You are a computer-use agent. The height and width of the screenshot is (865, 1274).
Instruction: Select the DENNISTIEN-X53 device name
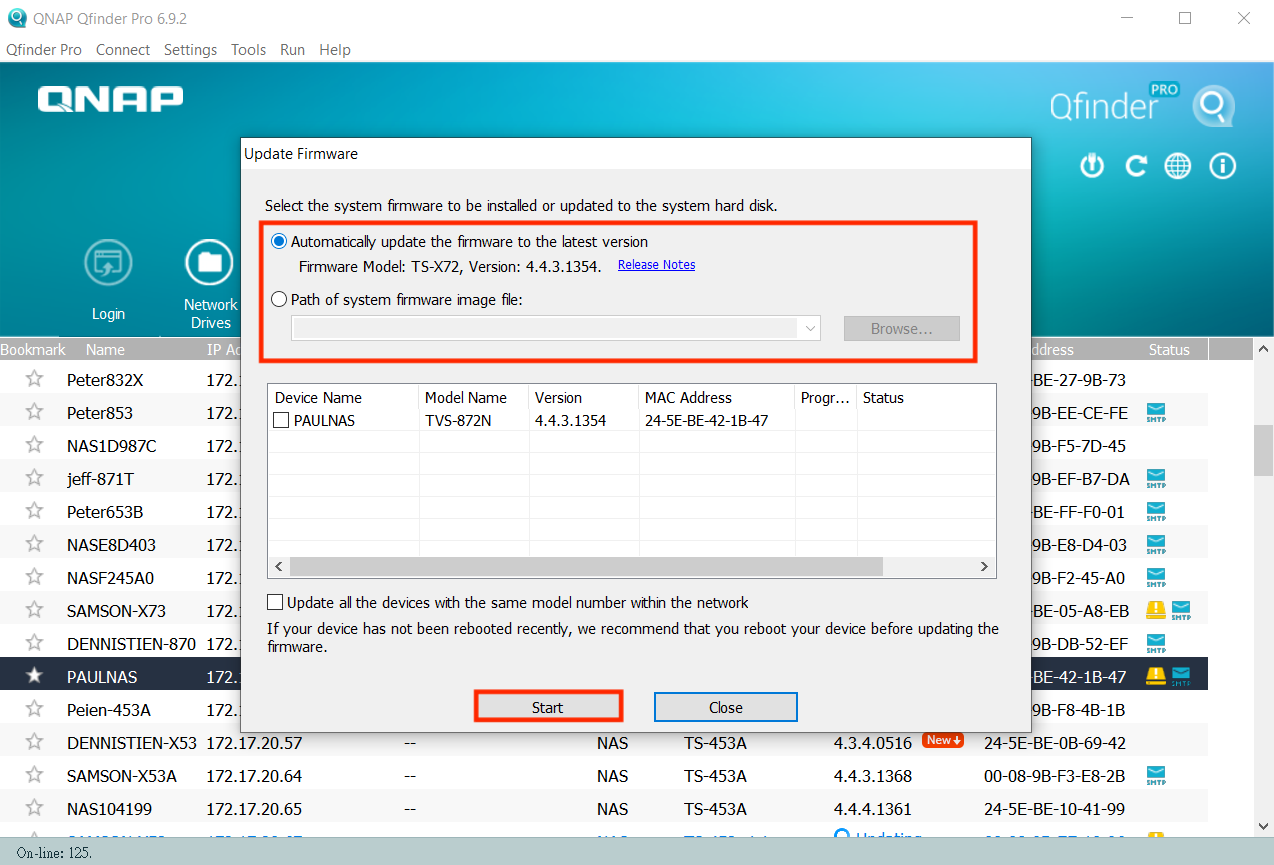coord(132,743)
